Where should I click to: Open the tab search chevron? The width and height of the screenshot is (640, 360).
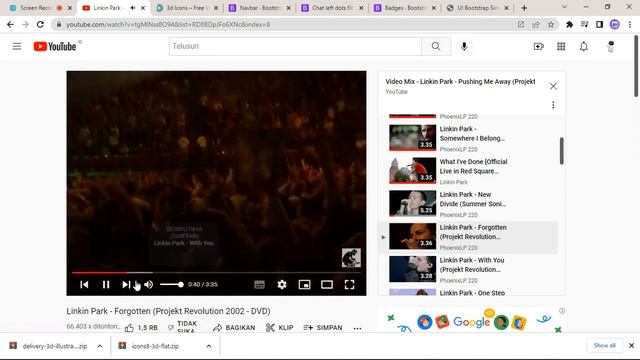[x=564, y=7]
